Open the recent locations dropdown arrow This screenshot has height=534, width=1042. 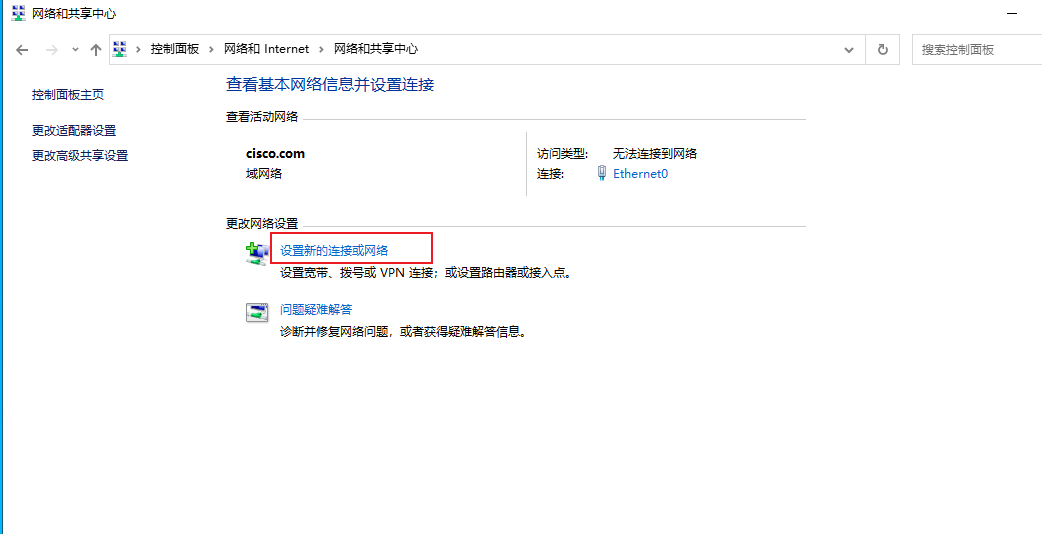(x=75, y=50)
